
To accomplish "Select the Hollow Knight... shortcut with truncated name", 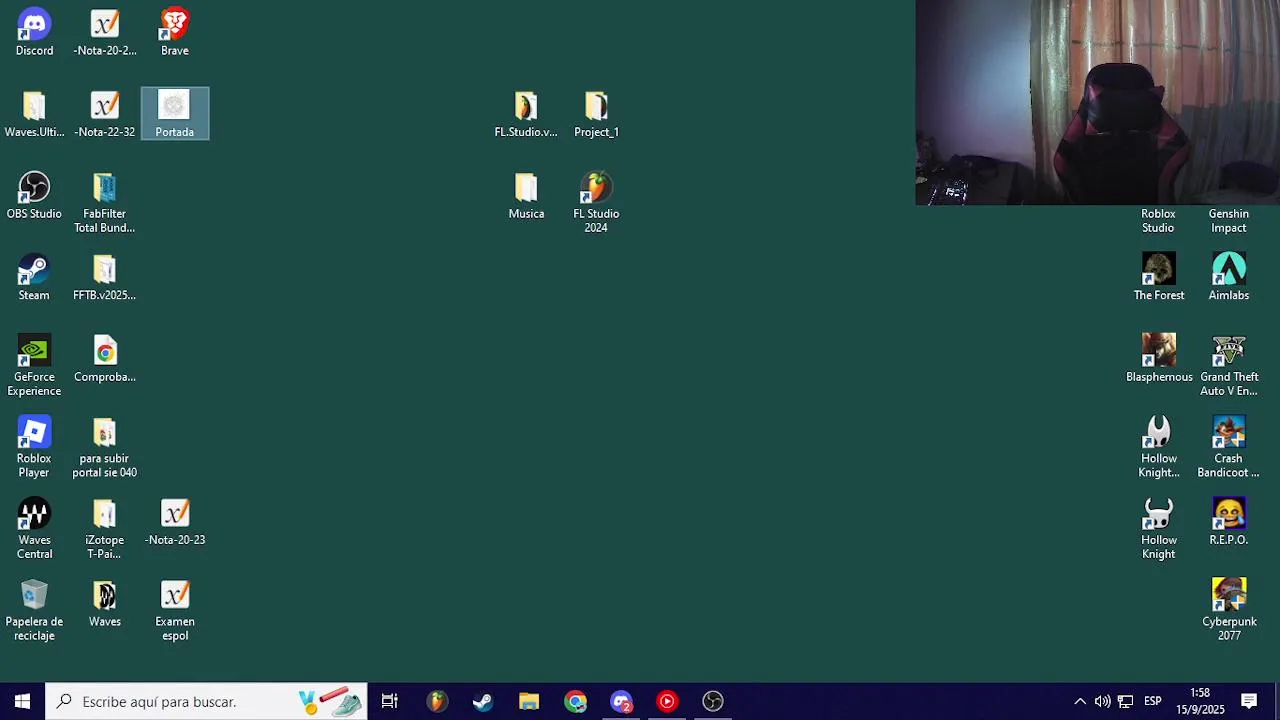I will [1159, 447].
